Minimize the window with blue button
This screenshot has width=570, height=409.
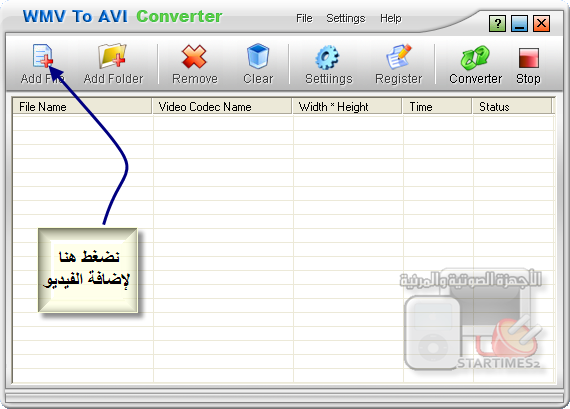(x=519, y=24)
